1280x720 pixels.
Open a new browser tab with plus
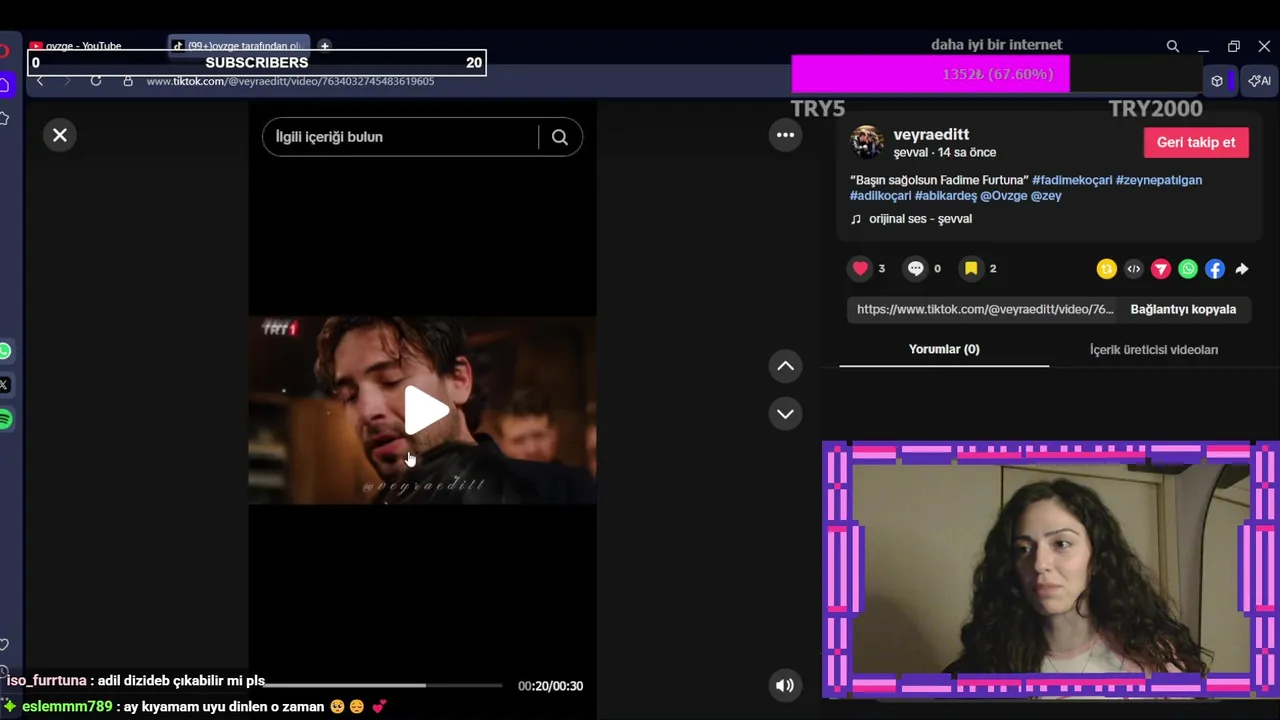324,46
